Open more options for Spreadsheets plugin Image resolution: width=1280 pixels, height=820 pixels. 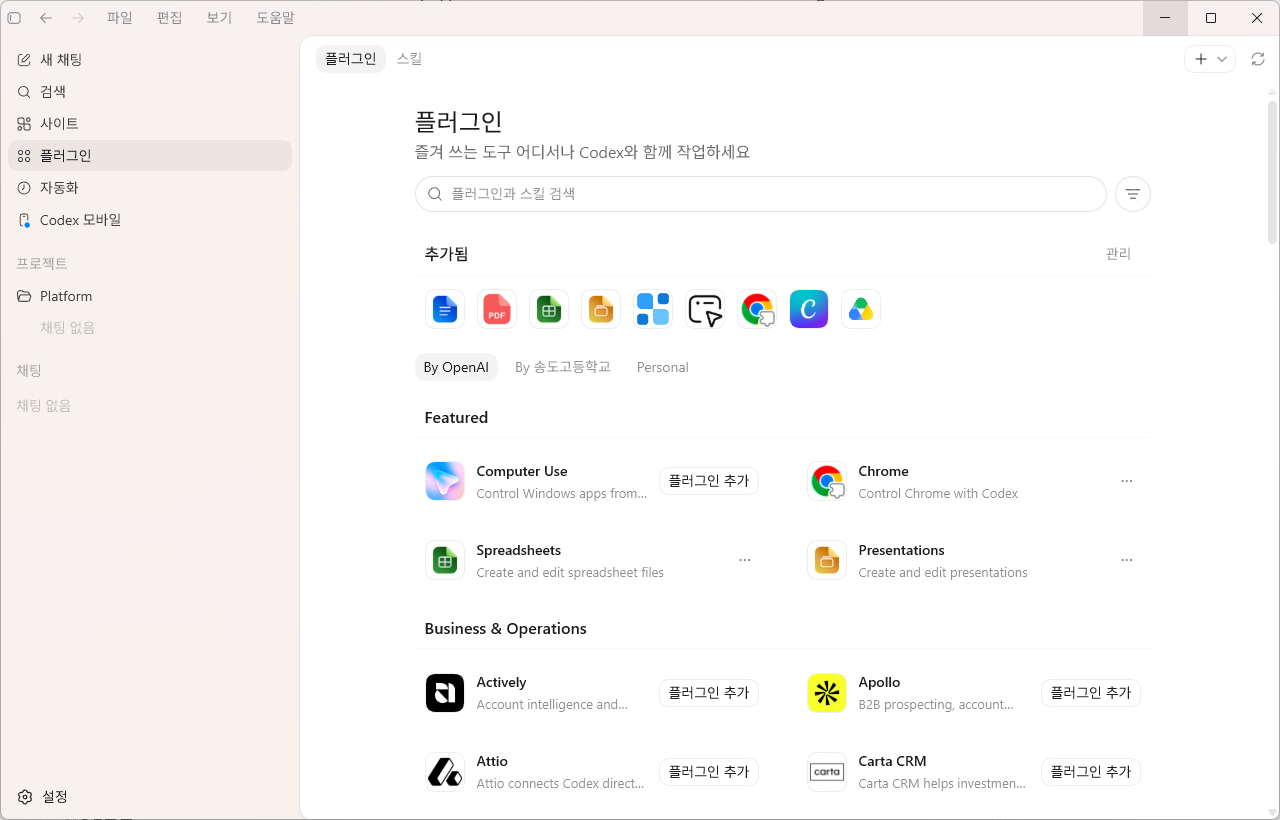tap(745, 560)
